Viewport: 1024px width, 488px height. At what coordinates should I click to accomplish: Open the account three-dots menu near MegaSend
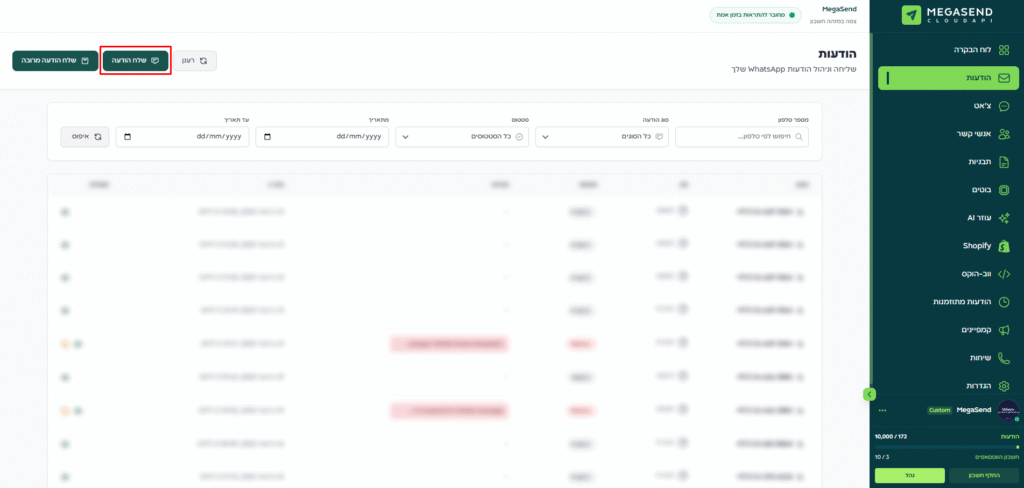point(882,410)
